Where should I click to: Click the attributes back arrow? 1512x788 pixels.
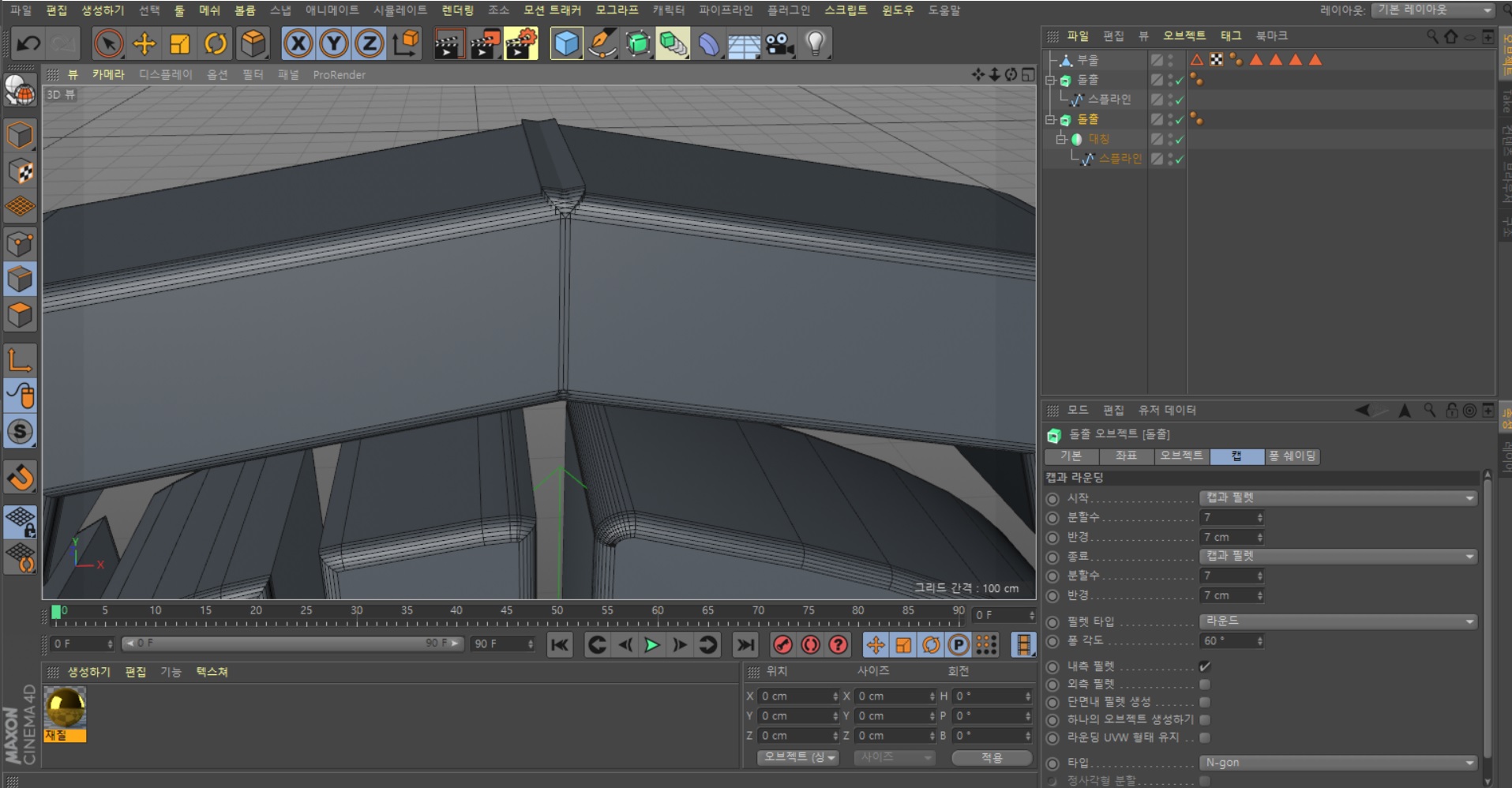click(1363, 411)
